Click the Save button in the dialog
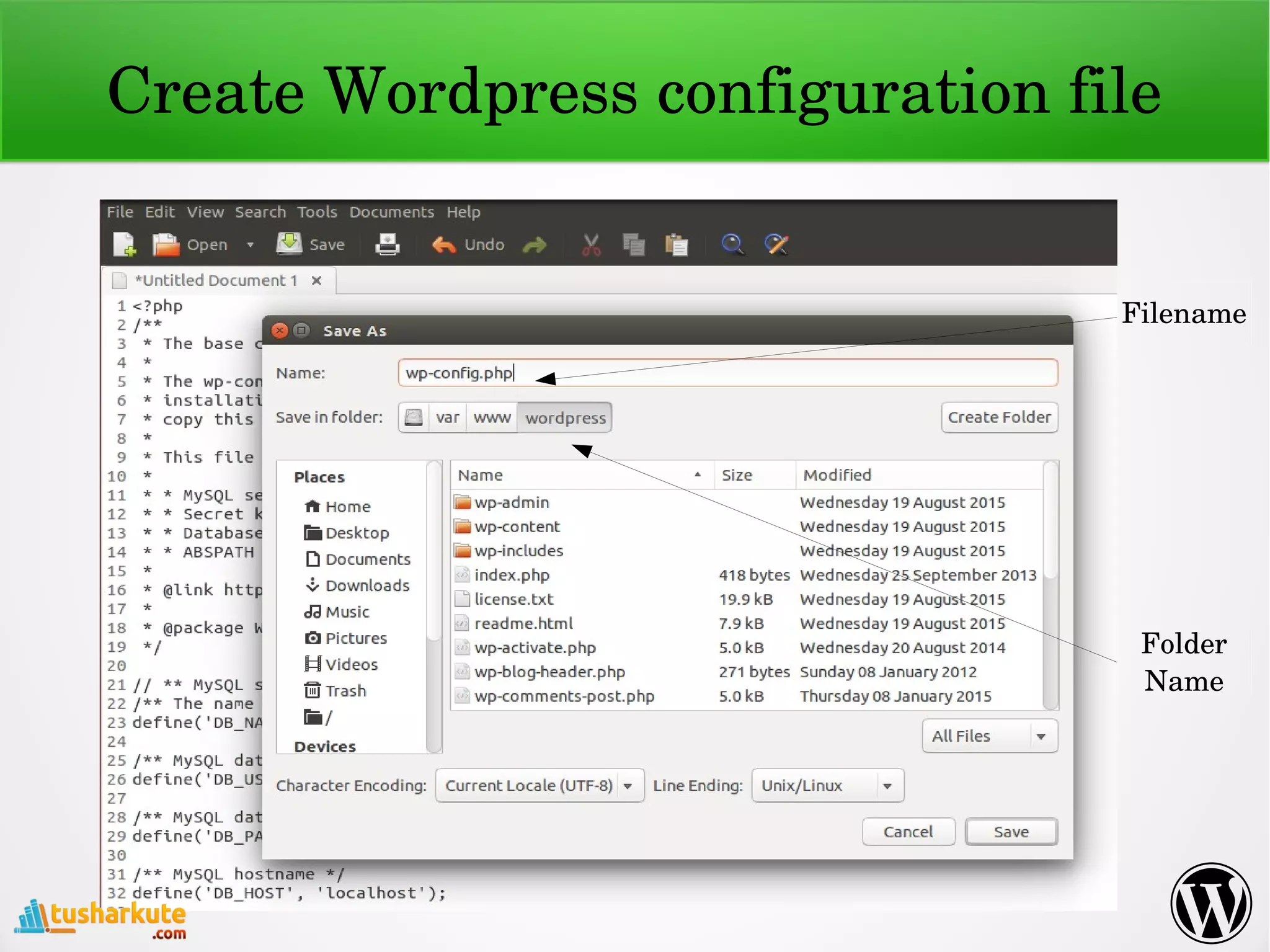Screen dimensions: 1270x952 [1011, 832]
